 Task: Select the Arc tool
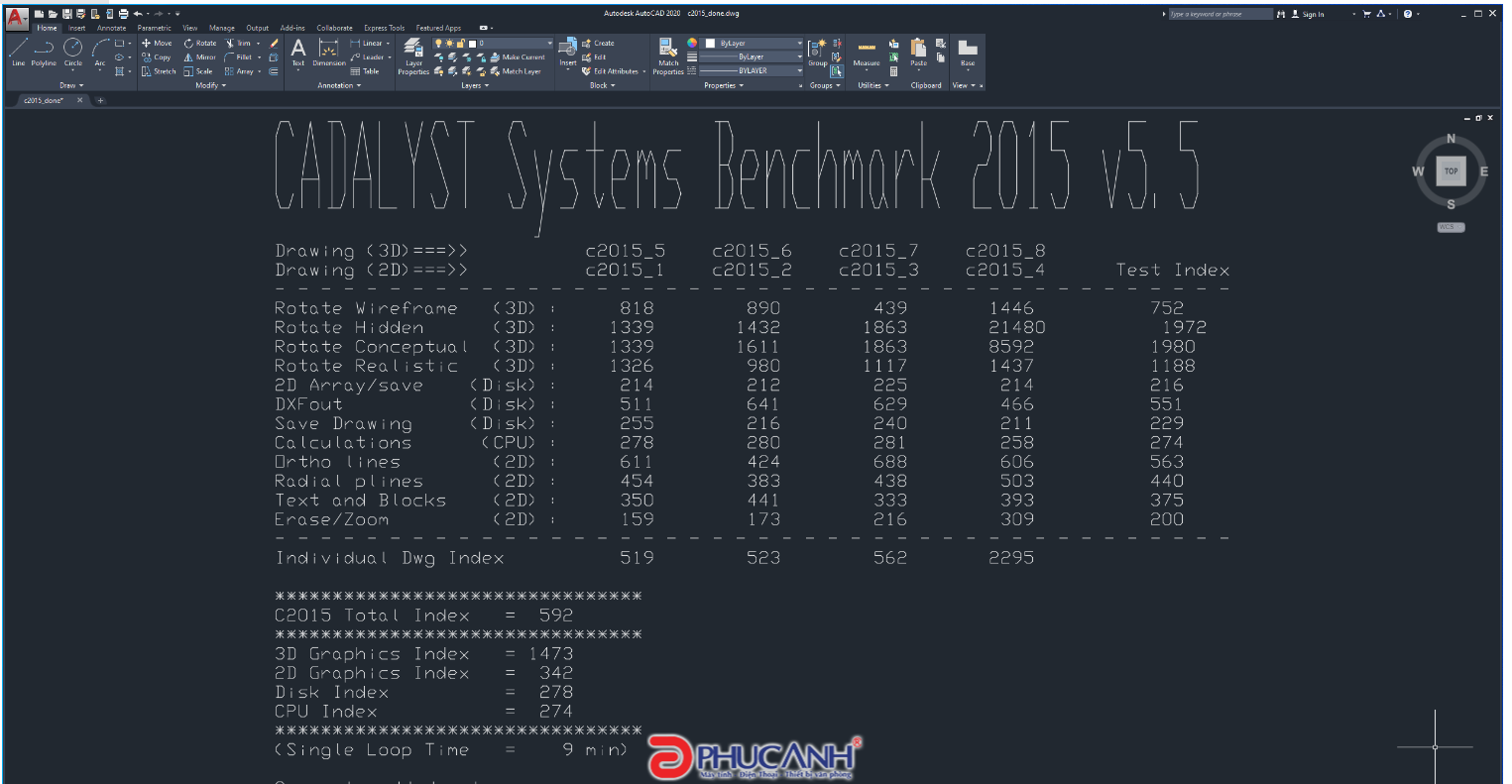[100, 52]
